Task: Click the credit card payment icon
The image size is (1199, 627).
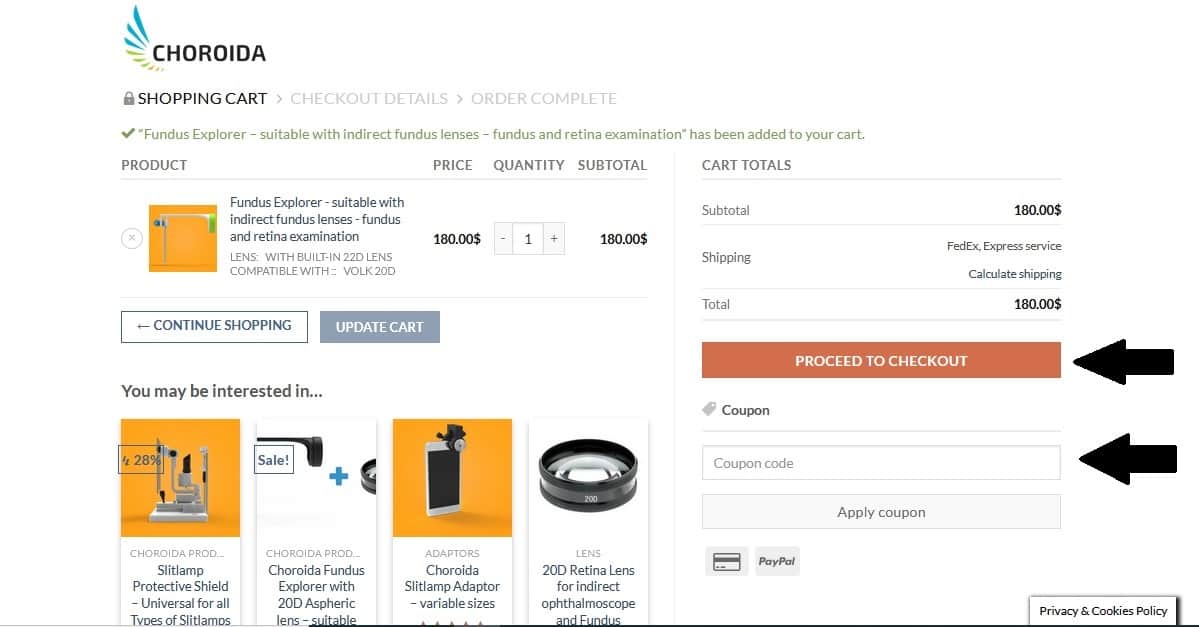Action: click(x=726, y=562)
